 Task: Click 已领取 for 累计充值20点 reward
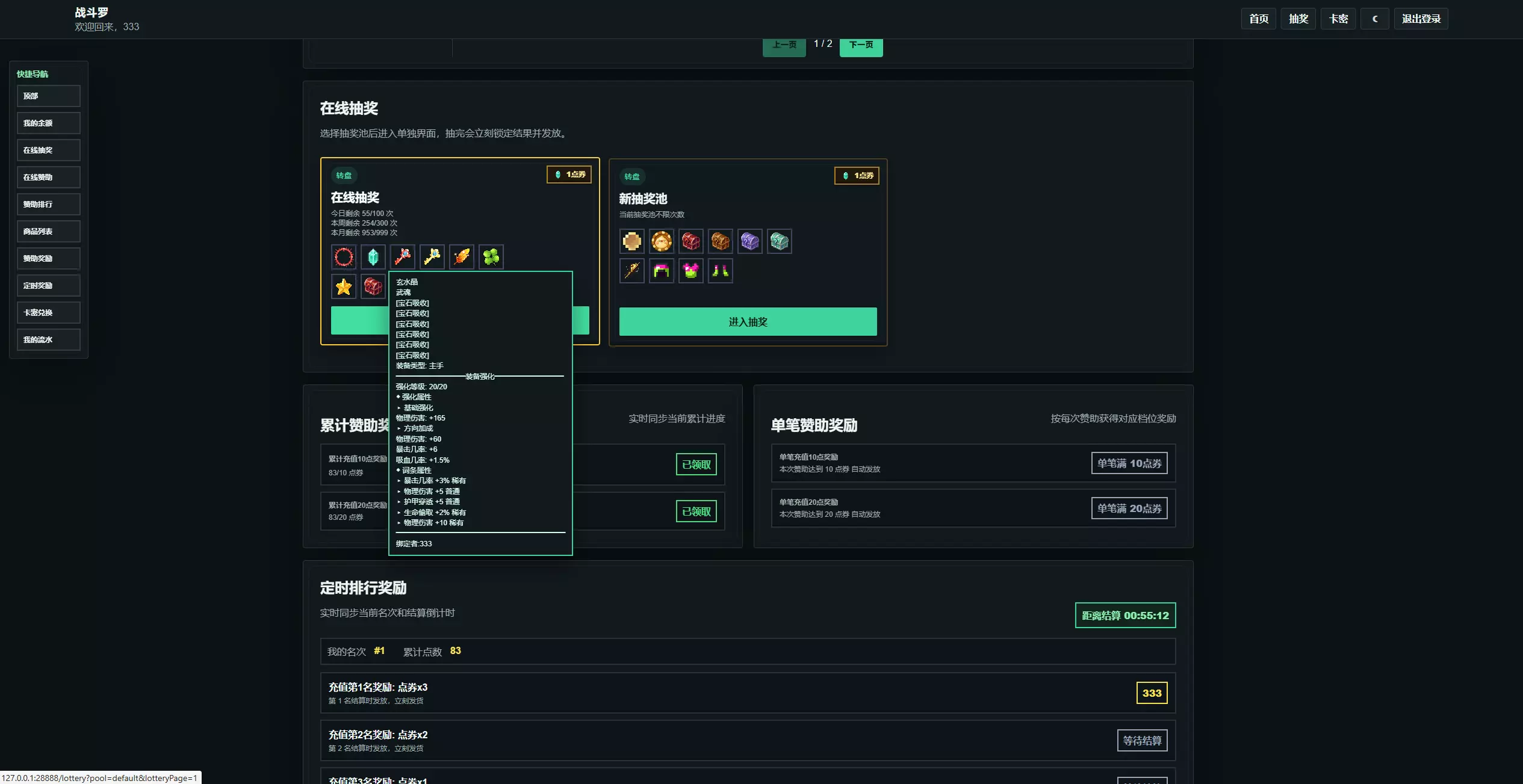[696, 511]
